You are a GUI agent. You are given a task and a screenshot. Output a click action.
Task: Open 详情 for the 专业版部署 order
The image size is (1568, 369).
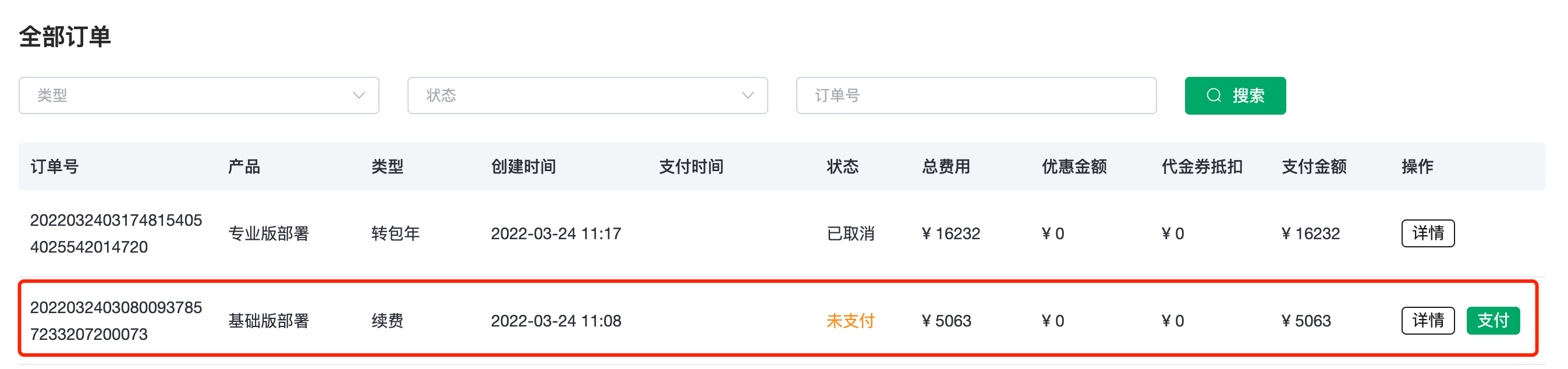(x=1427, y=233)
